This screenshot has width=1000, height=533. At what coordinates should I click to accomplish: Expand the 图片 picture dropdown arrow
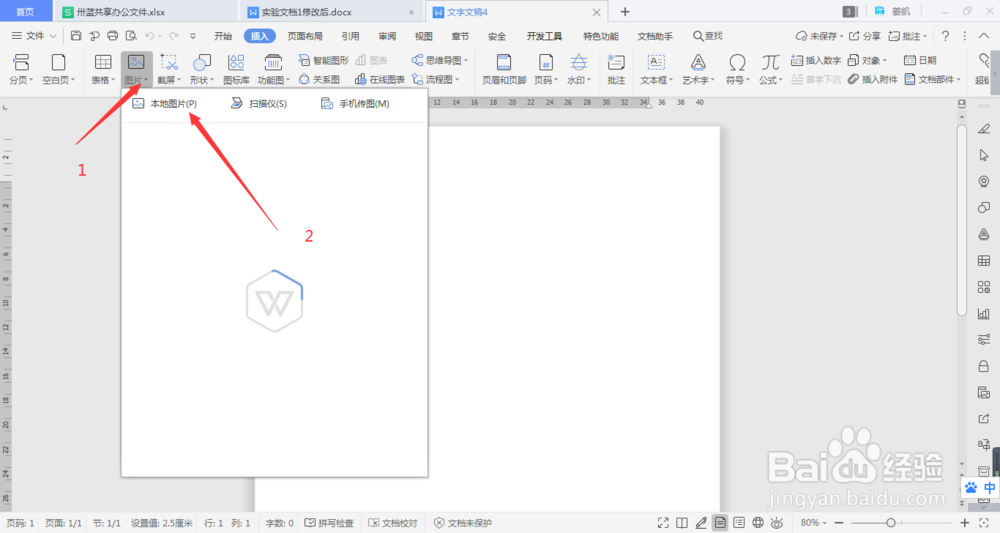tap(146, 80)
